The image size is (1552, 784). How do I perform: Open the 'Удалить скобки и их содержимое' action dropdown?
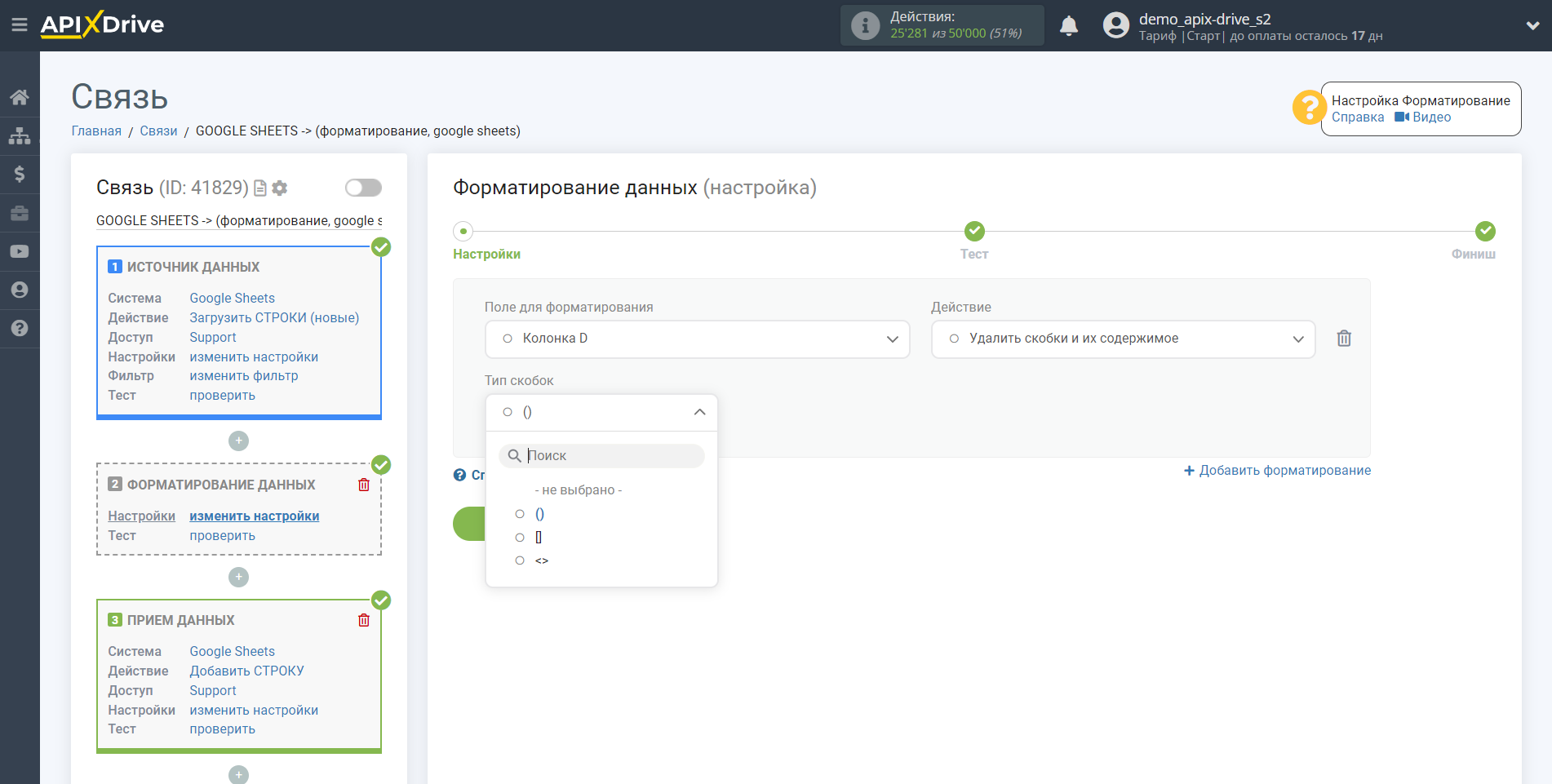tap(1123, 339)
